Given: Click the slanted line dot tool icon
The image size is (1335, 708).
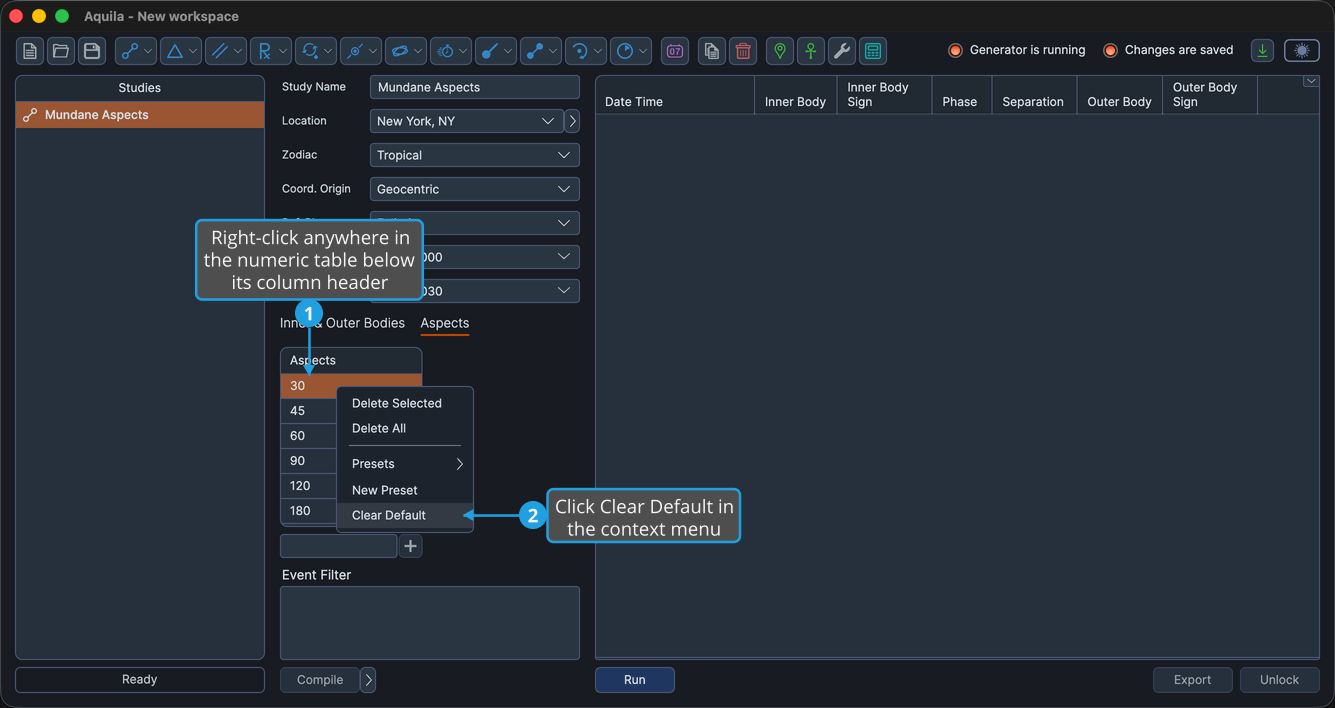Looking at the screenshot, I should pyautogui.click(x=490, y=51).
